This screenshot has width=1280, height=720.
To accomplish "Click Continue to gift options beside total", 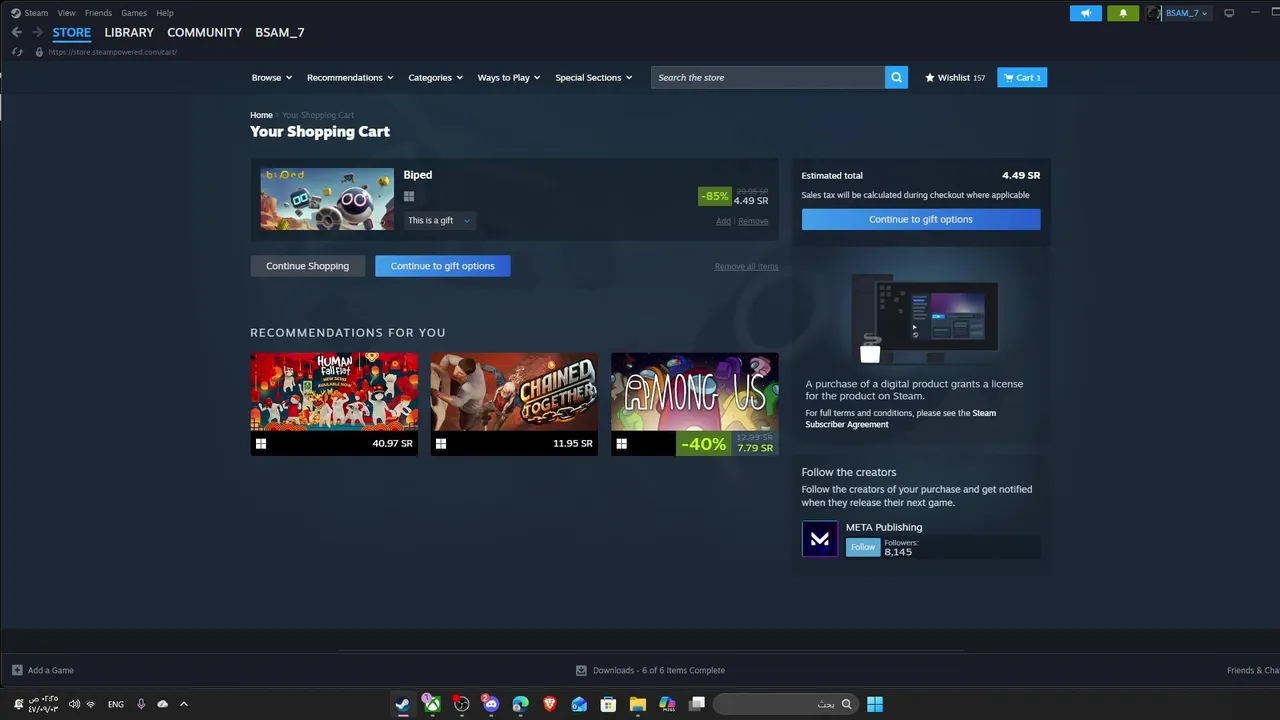I will [920, 219].
